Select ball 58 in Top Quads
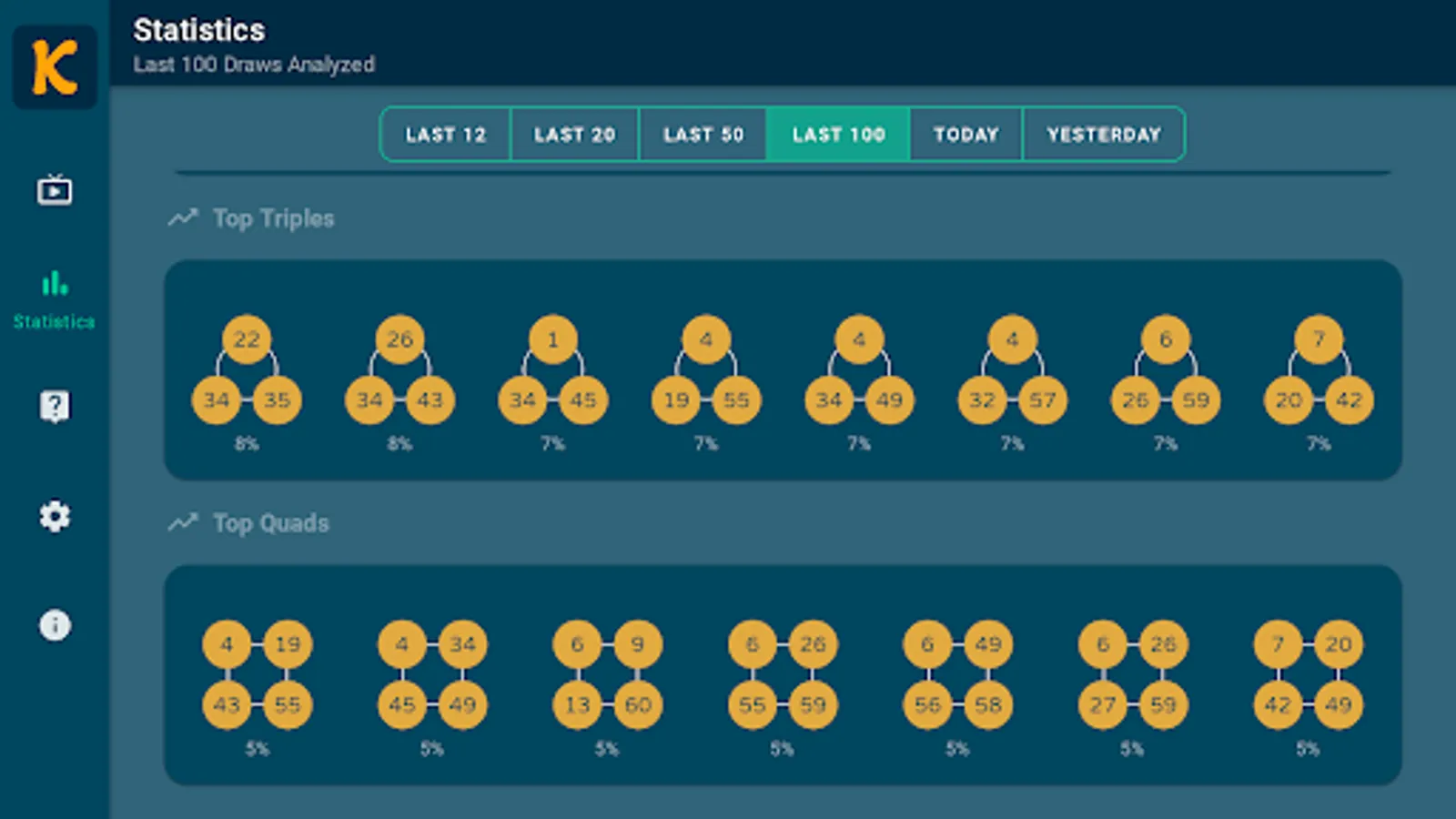Viewport: 1456px width, 819px height. [x=988, y=704]
